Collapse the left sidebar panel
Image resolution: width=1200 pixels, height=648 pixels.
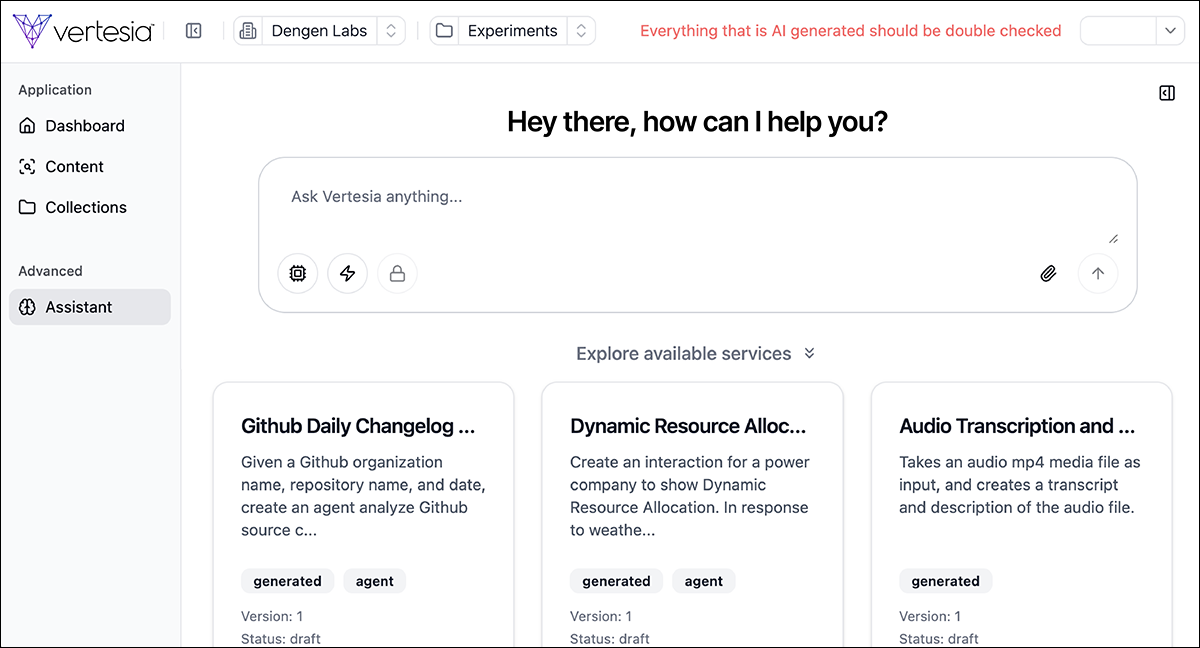click(194, 31)
